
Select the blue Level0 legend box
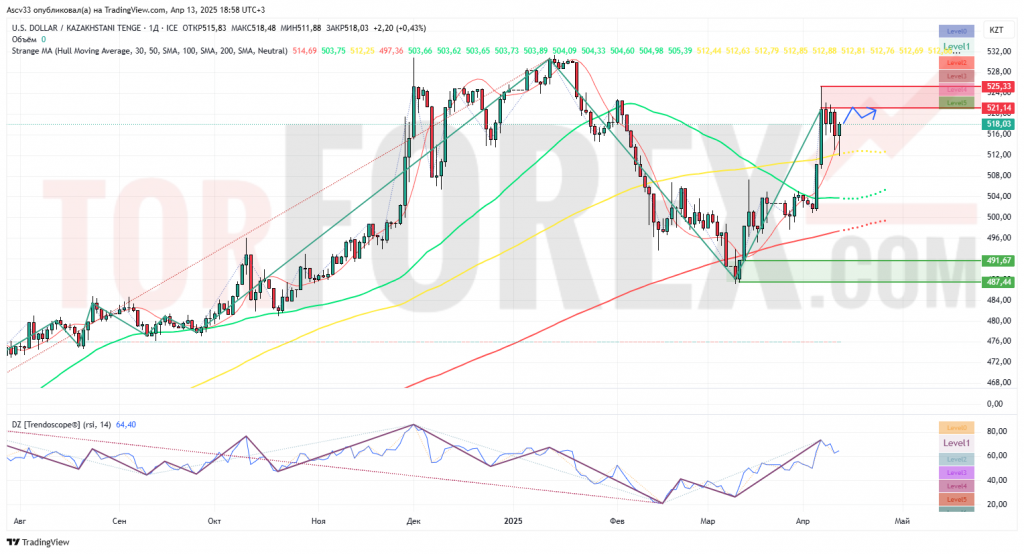click(956, 31)
